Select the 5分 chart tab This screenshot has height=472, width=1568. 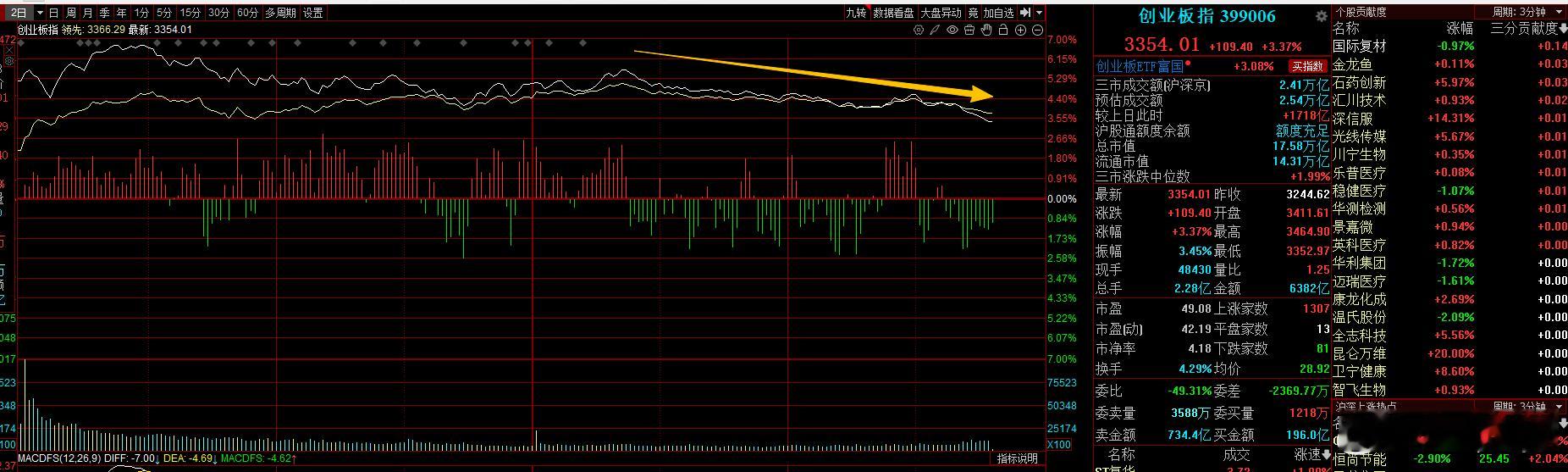pos(164,13)
